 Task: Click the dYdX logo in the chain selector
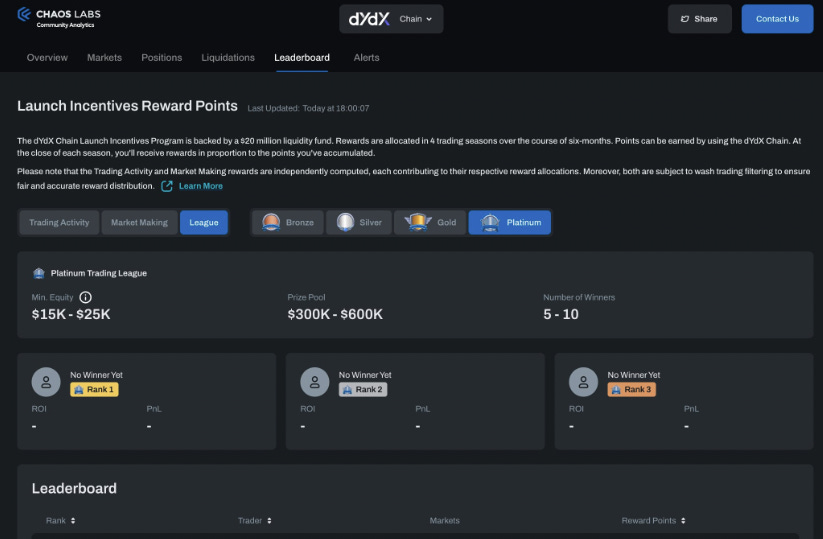pyautogui.click(x=369, y=19)
